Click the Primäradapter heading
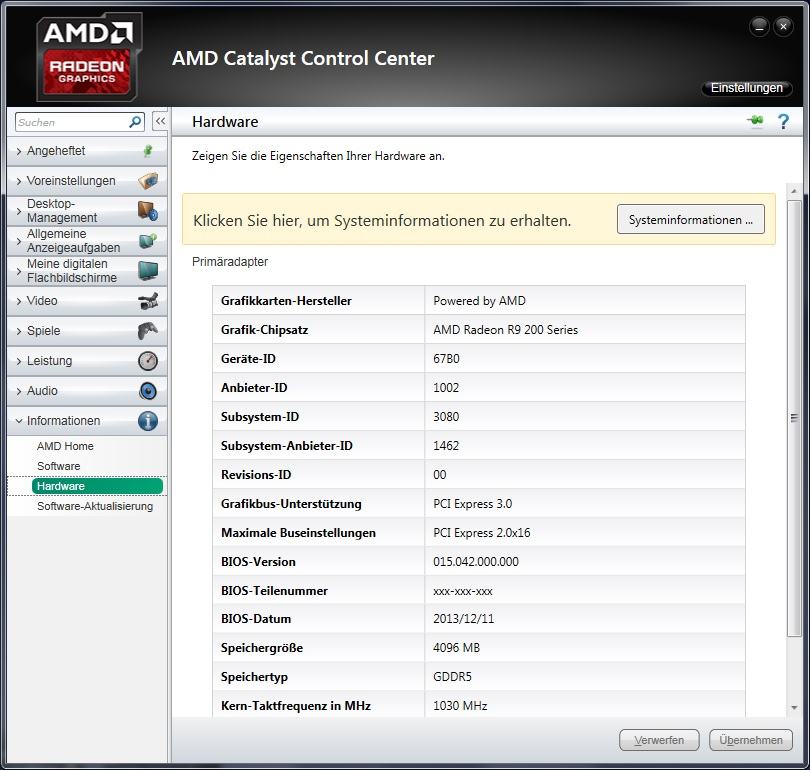Viewport: 810px width, 770px height. (230, 262)
